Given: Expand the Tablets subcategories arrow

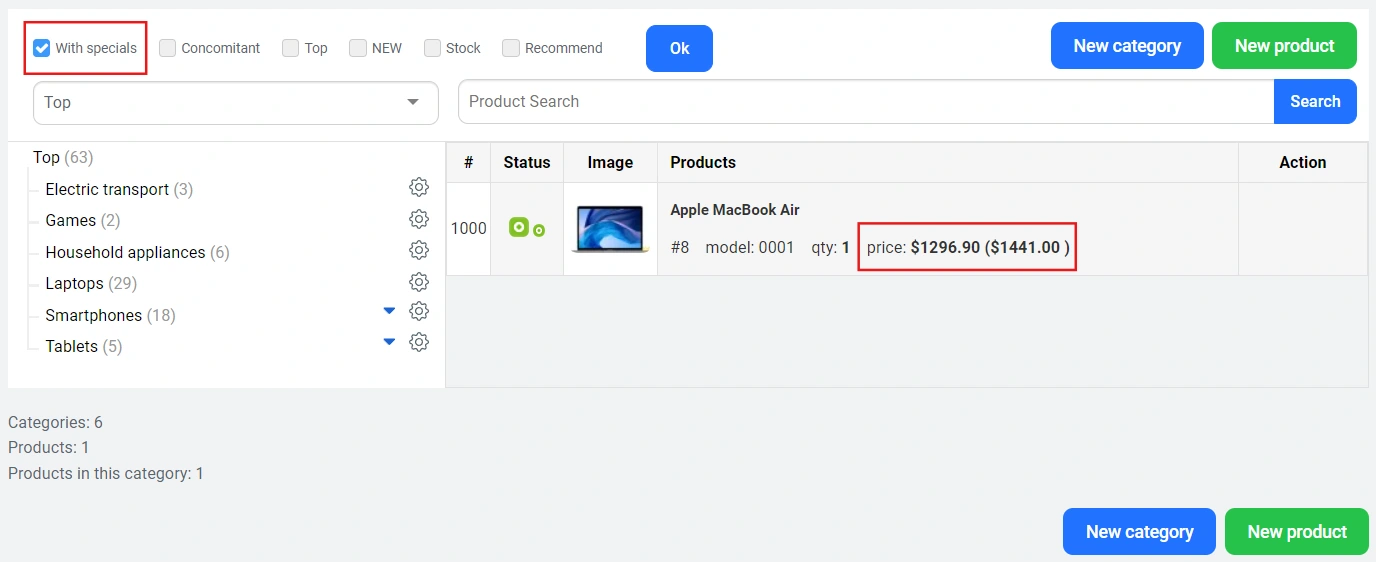Looking at the screenshot, I should point(390,342).
